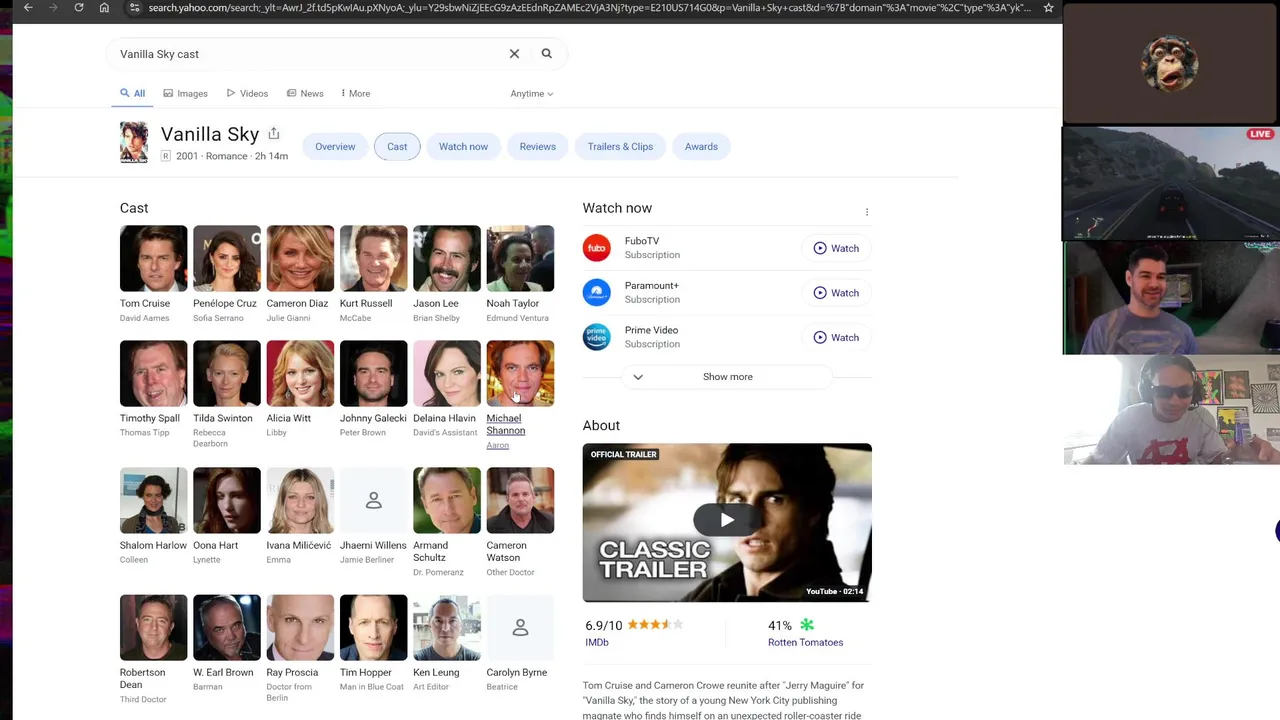Click Vanilla Sky poster thumbnail

(x=134, y=142)
